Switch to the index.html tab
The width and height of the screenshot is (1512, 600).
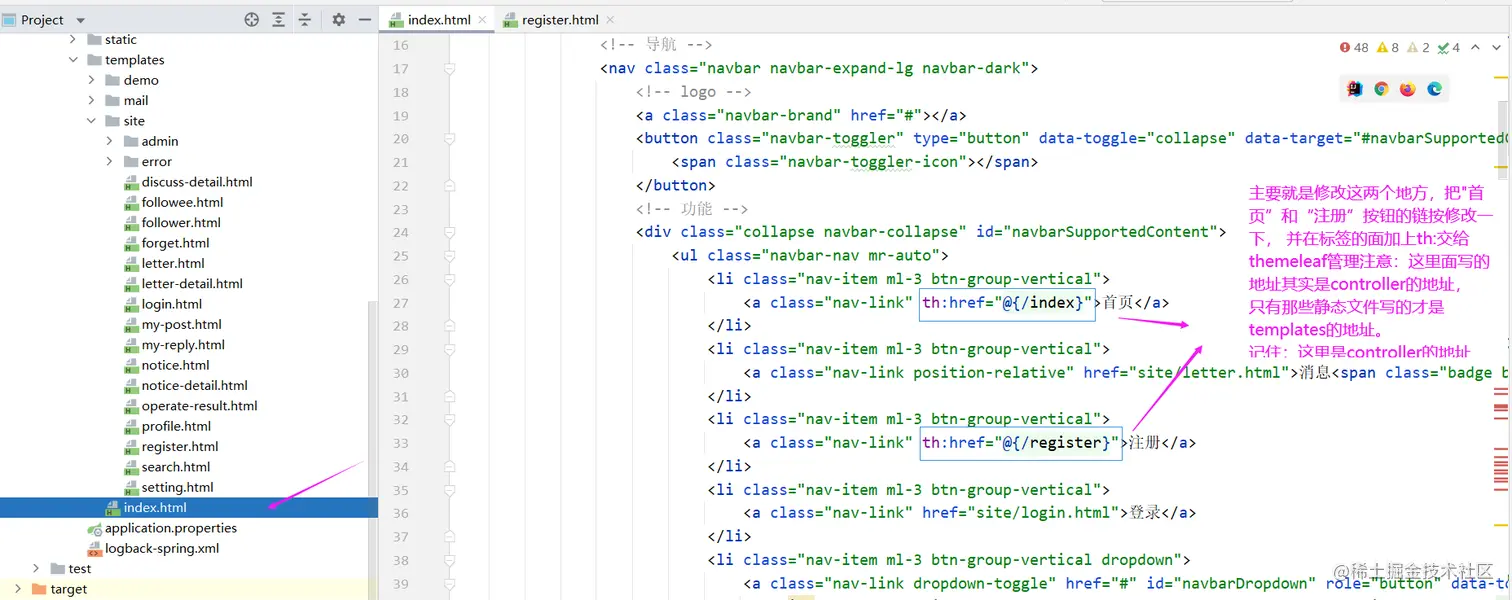click(439, 20)
